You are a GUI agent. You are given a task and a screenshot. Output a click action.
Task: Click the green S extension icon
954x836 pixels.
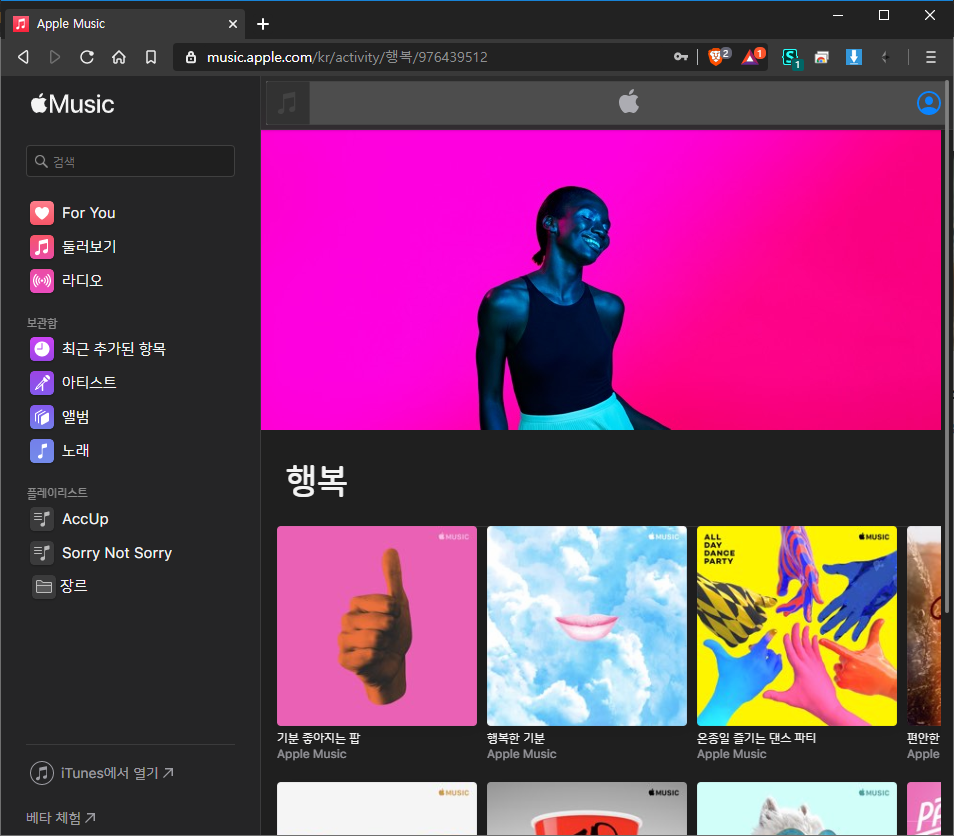click(791, 58)
